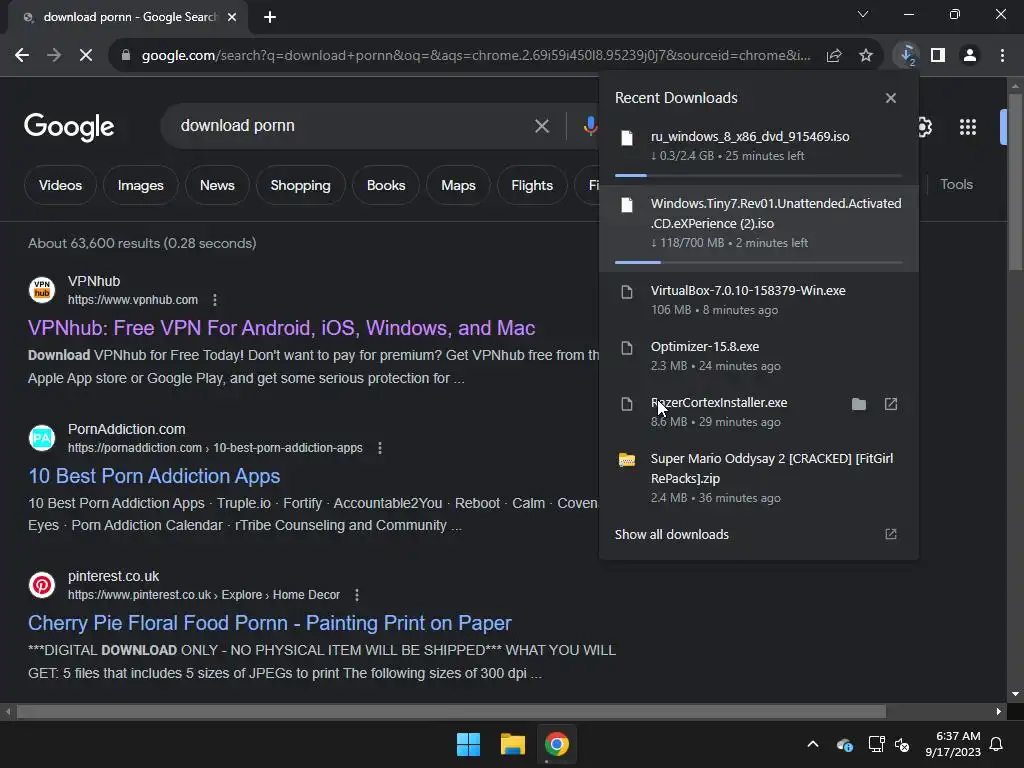This screenshot has height=768, width=1024.
Task: Open the 10 Best Porn Addiction Apps link
Action: coord(154,476)
